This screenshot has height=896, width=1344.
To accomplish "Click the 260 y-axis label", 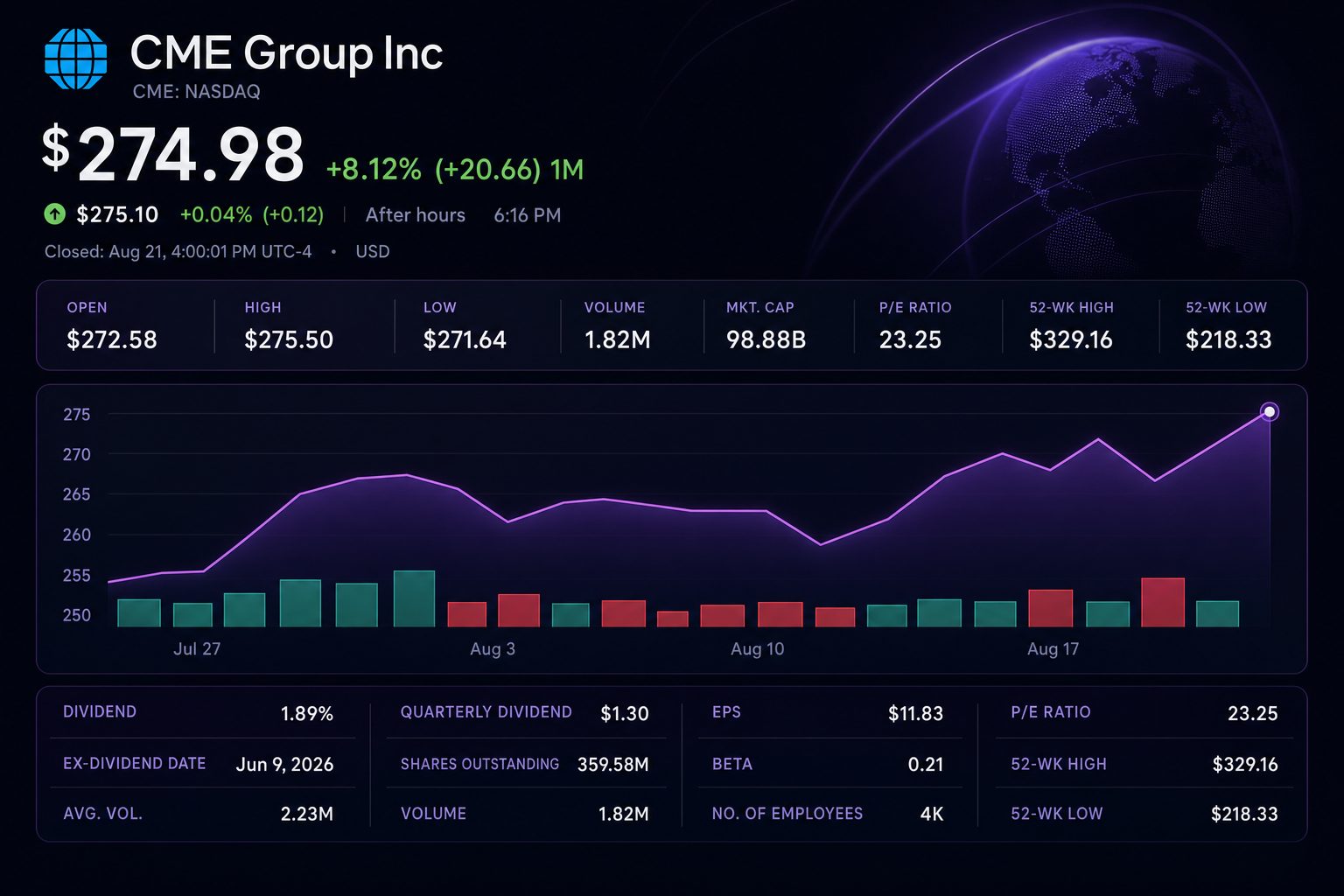I will coord(77,535).
